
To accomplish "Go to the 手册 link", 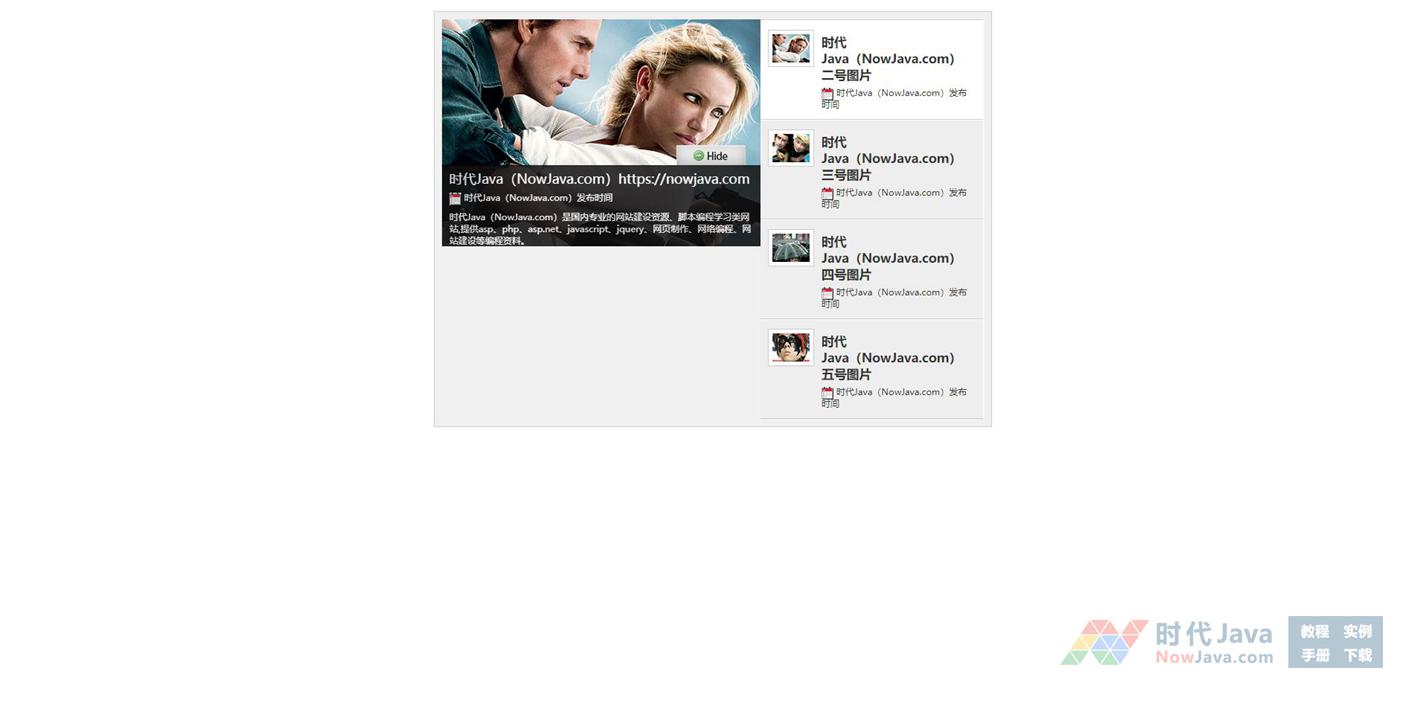I will tap(1314, 655).
